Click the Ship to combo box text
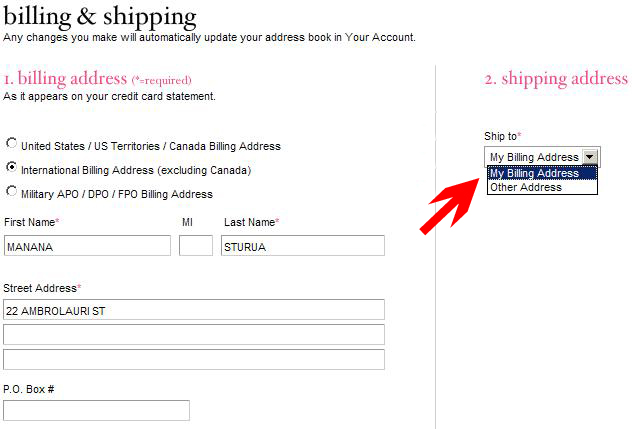 (x=534, y=157)
